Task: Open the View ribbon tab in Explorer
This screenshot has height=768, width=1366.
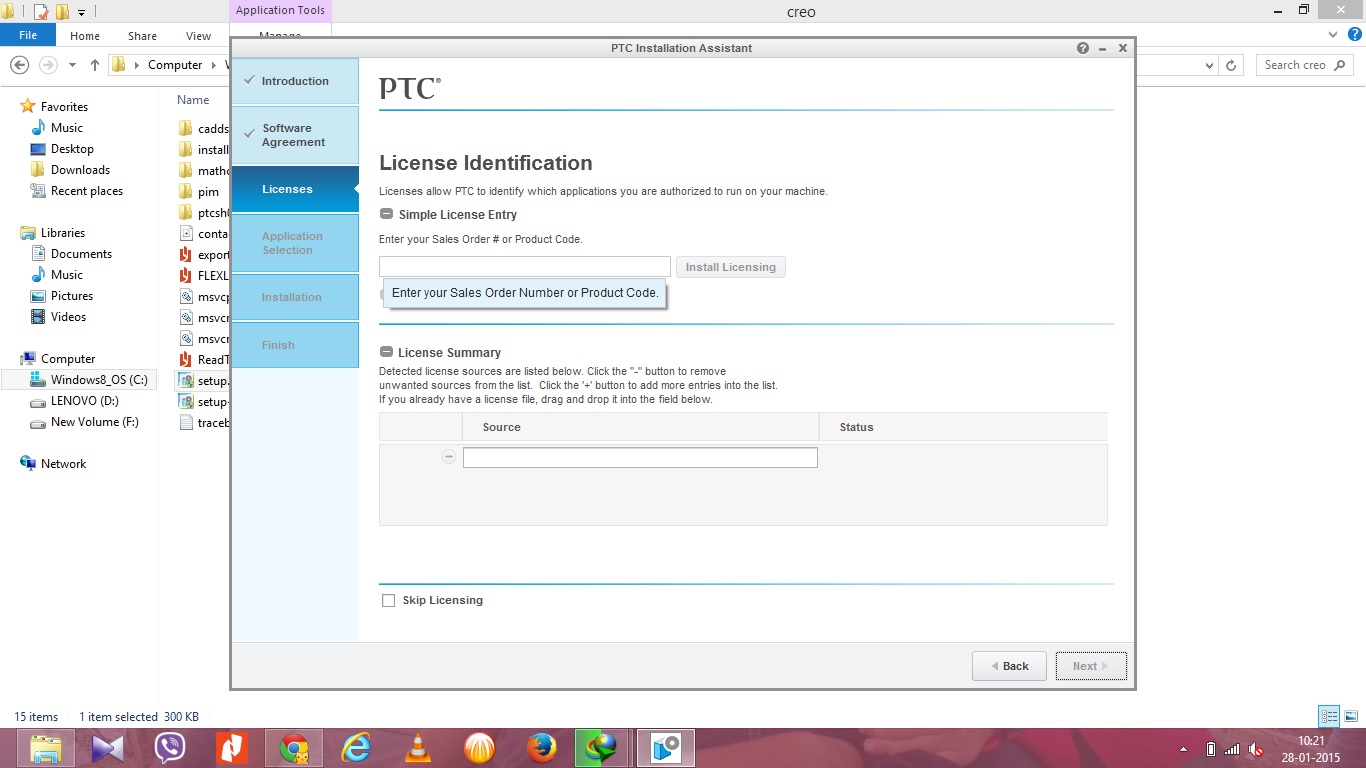Action: [x=198, y=36]
